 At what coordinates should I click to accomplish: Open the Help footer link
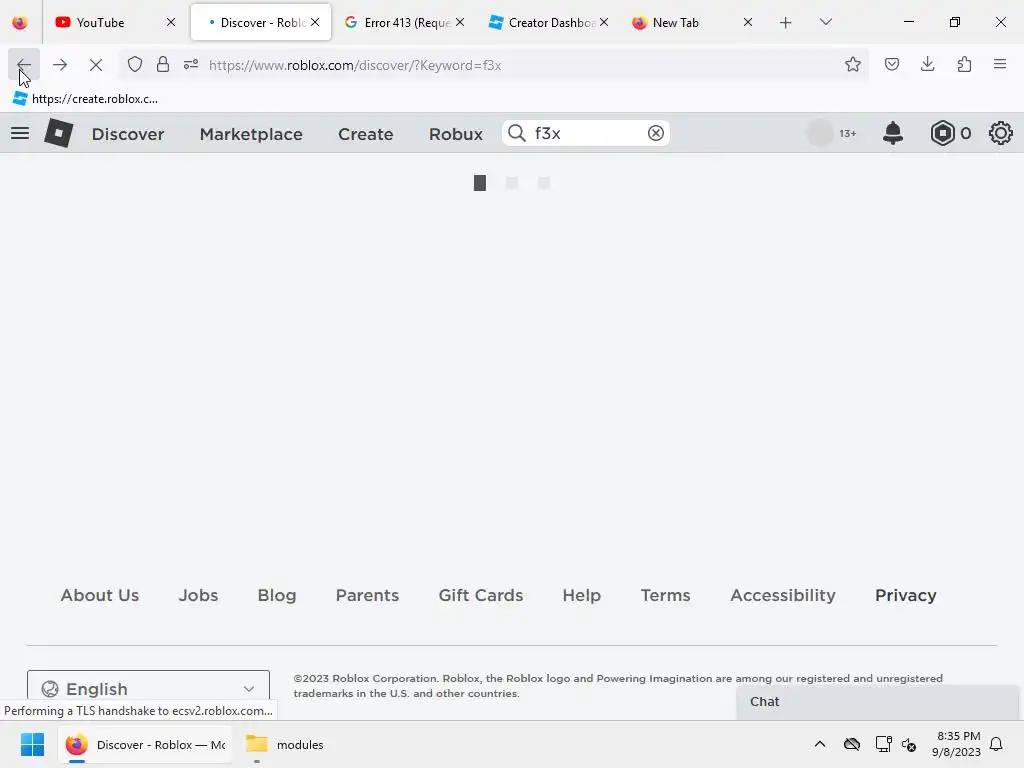pos(581,595)
